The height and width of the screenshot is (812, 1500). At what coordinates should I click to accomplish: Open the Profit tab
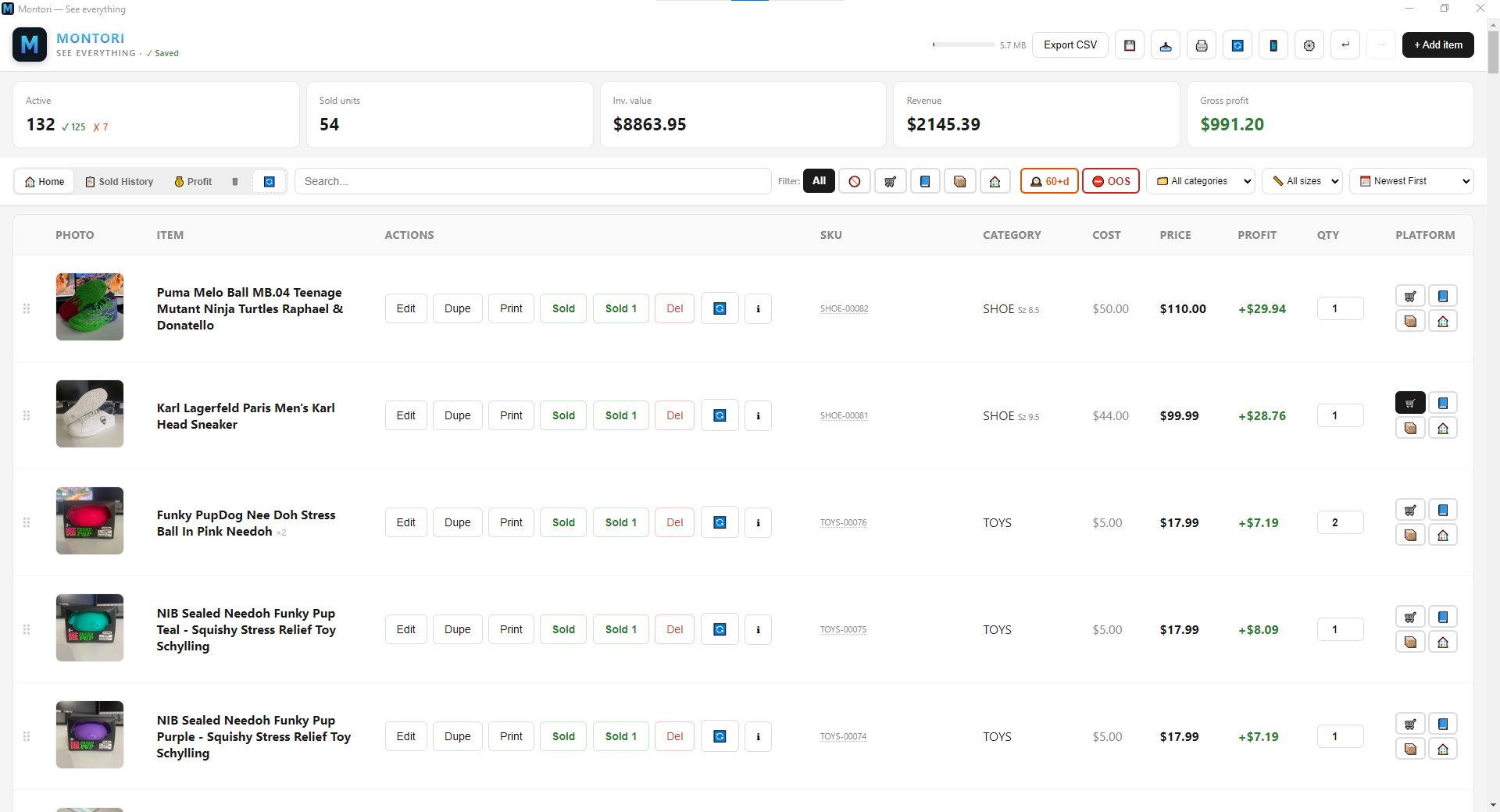pos(193,182)
